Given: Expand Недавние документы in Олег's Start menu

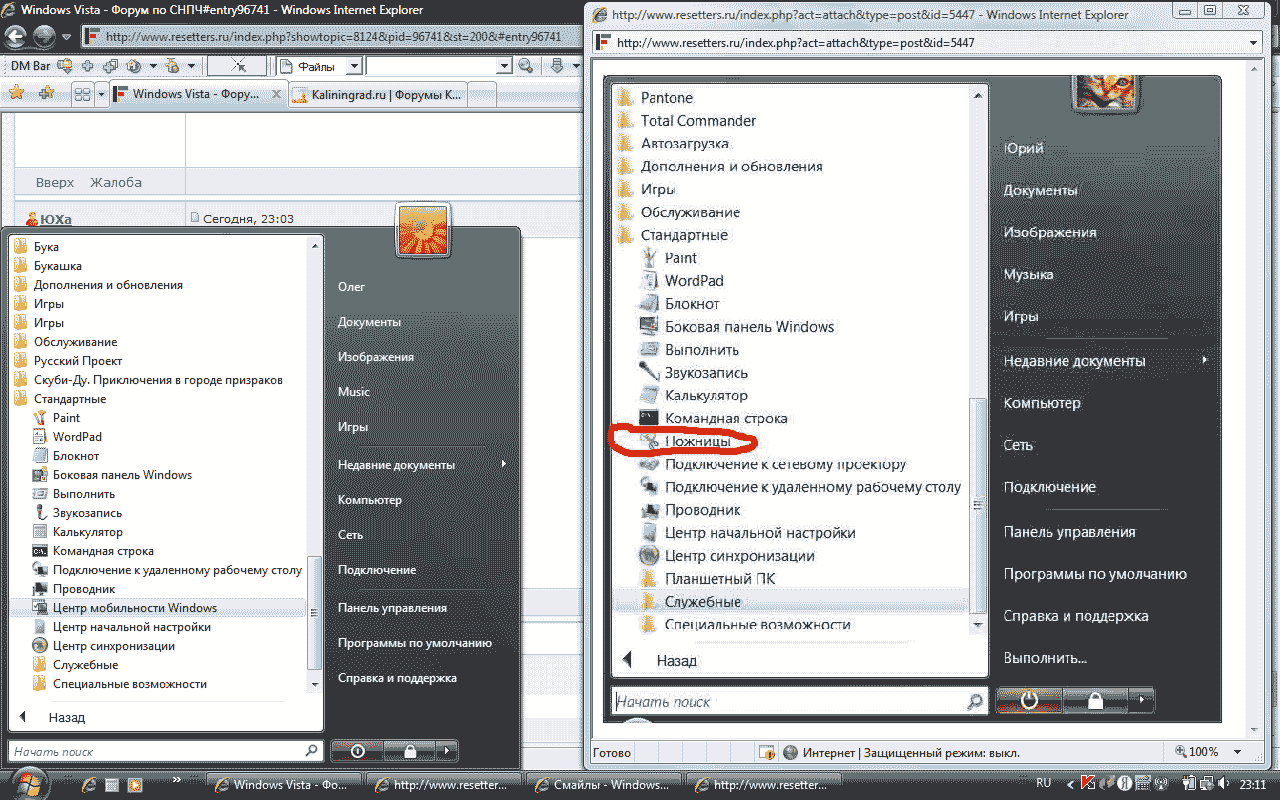Looking at the screenshot, I should pyautogui.click(x=422, y=465).
